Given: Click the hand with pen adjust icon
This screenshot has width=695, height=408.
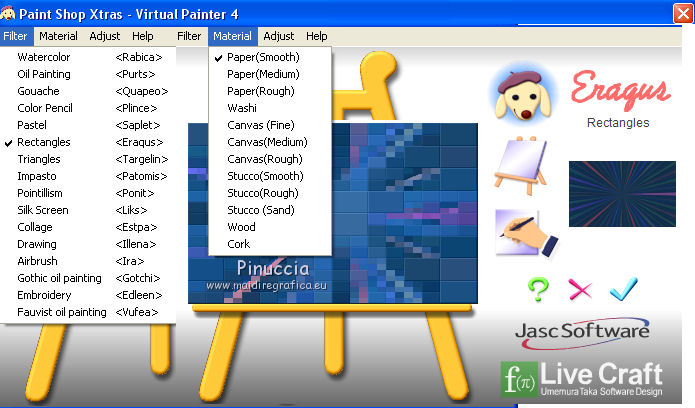Looking at the screenshot, I should (526, 233).
